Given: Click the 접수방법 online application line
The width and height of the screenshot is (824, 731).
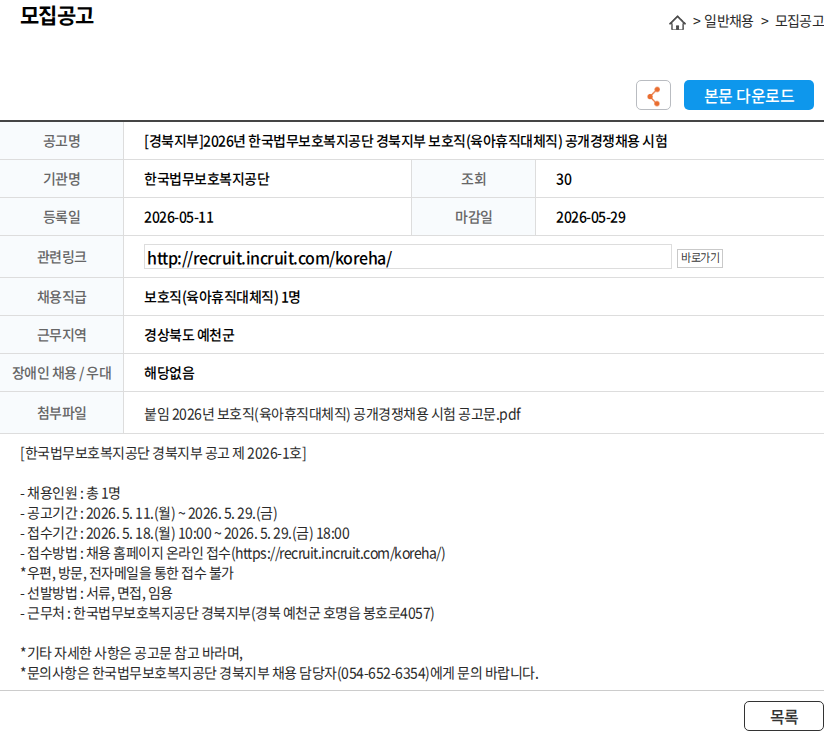Looking at the screenshot, I should point(233,553).
